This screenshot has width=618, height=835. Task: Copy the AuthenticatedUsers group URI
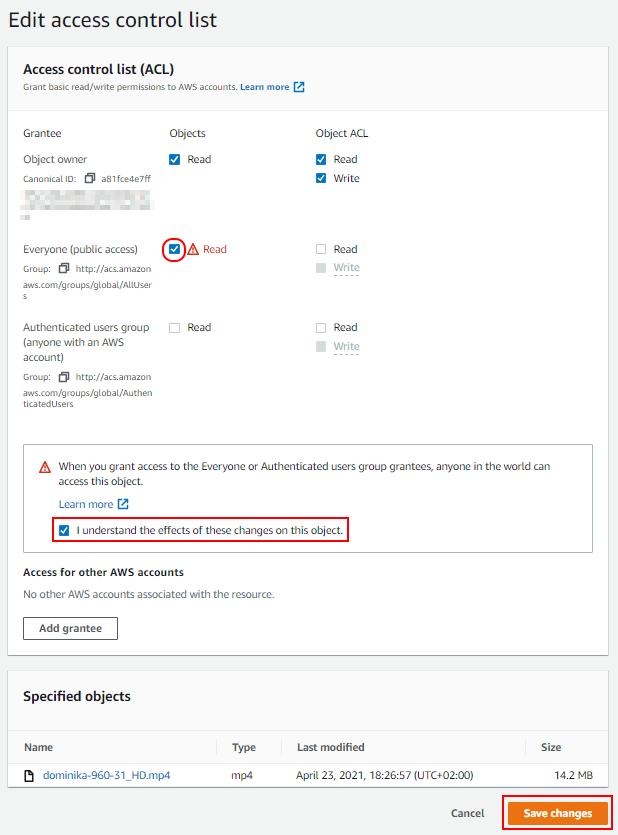click(64, 376)
